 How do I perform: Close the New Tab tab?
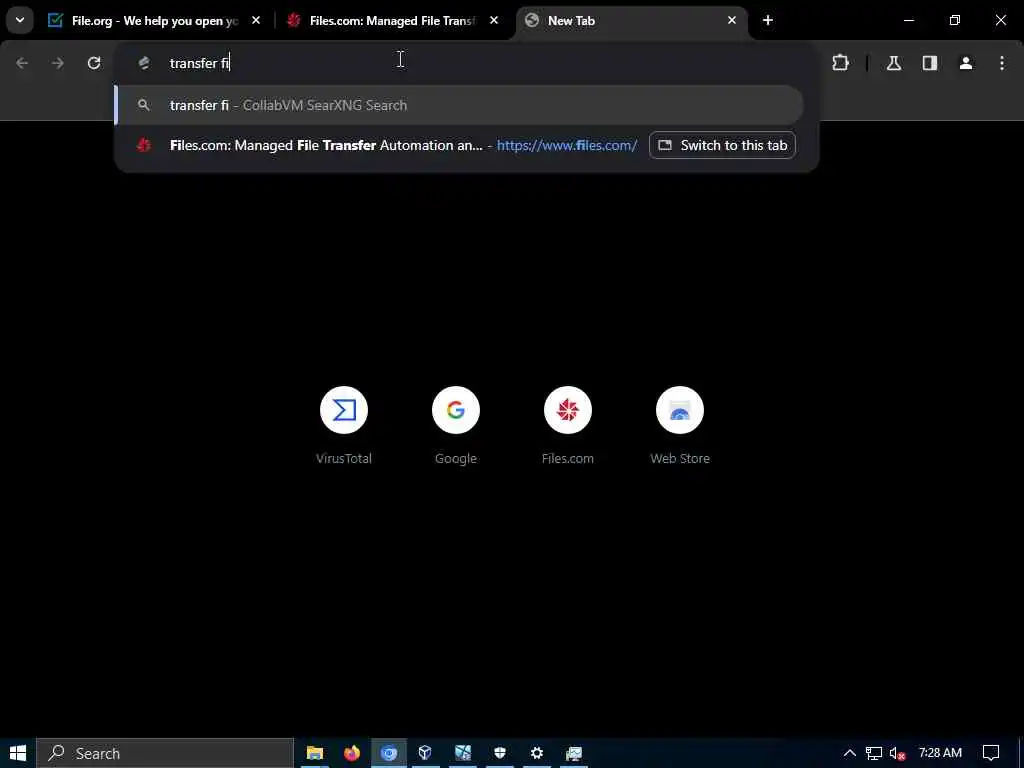732,21
